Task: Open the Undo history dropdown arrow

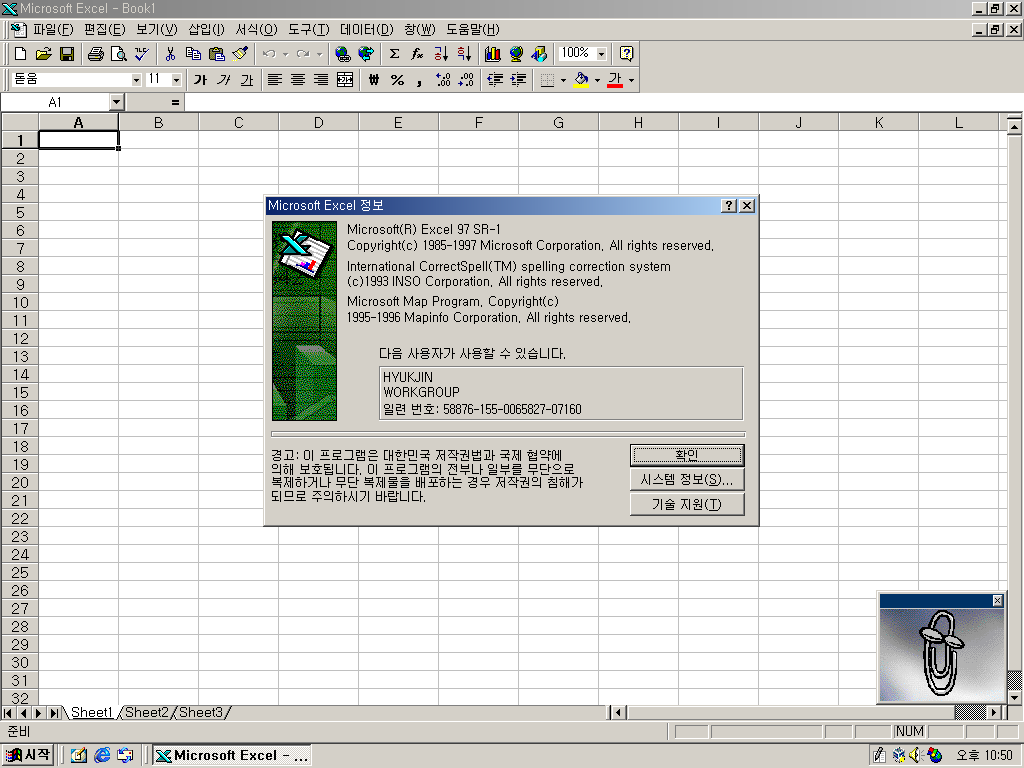Action: tap(285, 54)
